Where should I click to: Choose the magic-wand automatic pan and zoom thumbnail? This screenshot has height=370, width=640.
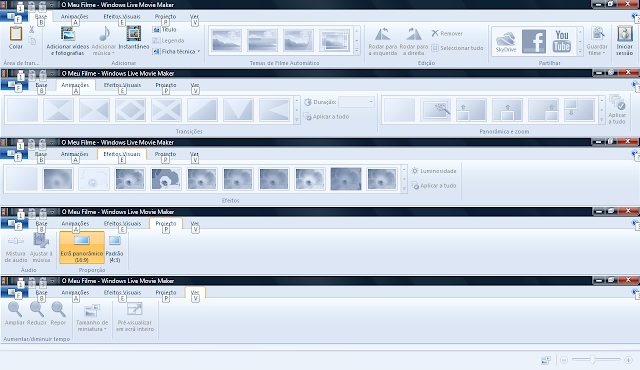click(x=436, y=109)
